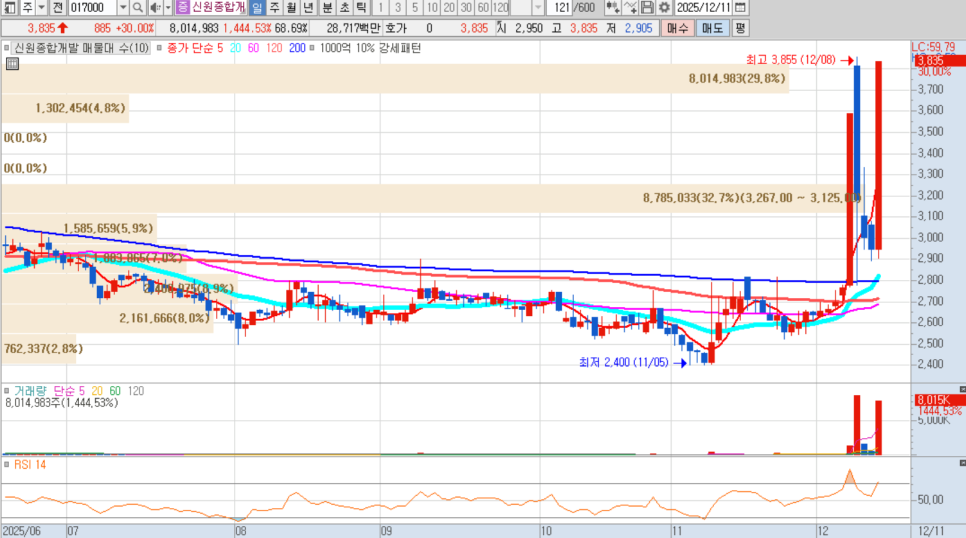The width and height of the screenshot is (966, 538).
Task: Choose the 3 interval button
Action: 398,7
